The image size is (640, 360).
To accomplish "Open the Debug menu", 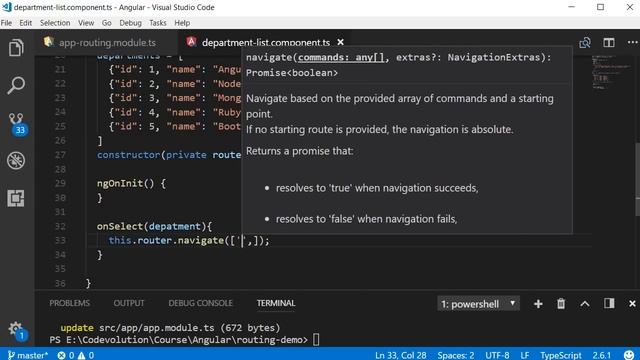I will [x=130, y=23].
